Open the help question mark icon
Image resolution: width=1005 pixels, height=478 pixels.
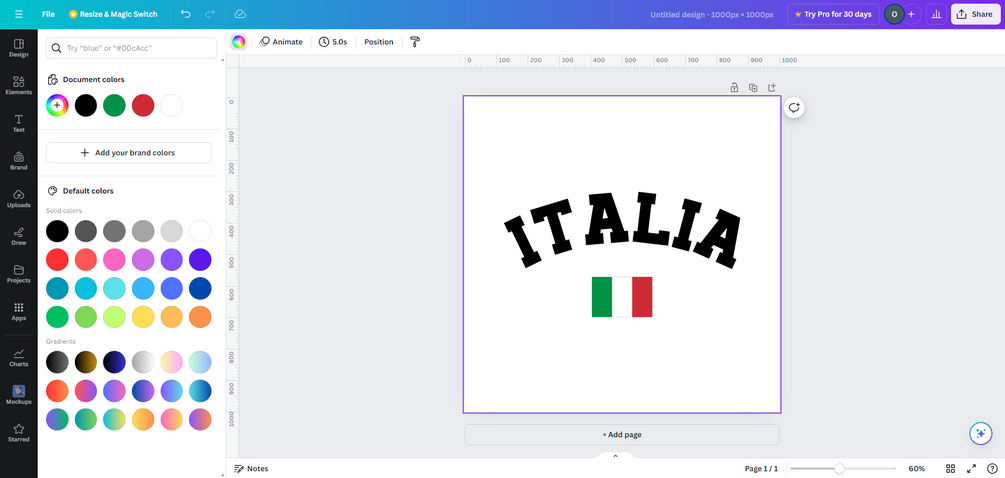991,468
